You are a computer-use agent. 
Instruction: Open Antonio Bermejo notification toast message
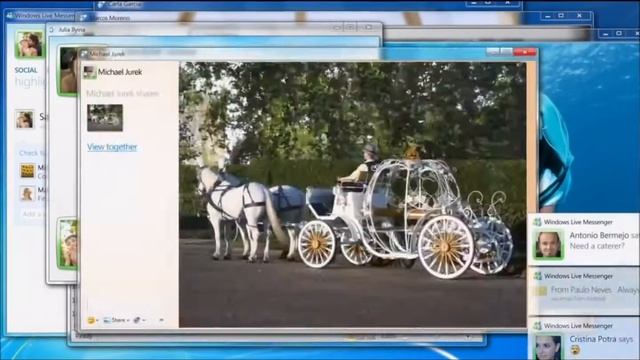click(584, 240)
